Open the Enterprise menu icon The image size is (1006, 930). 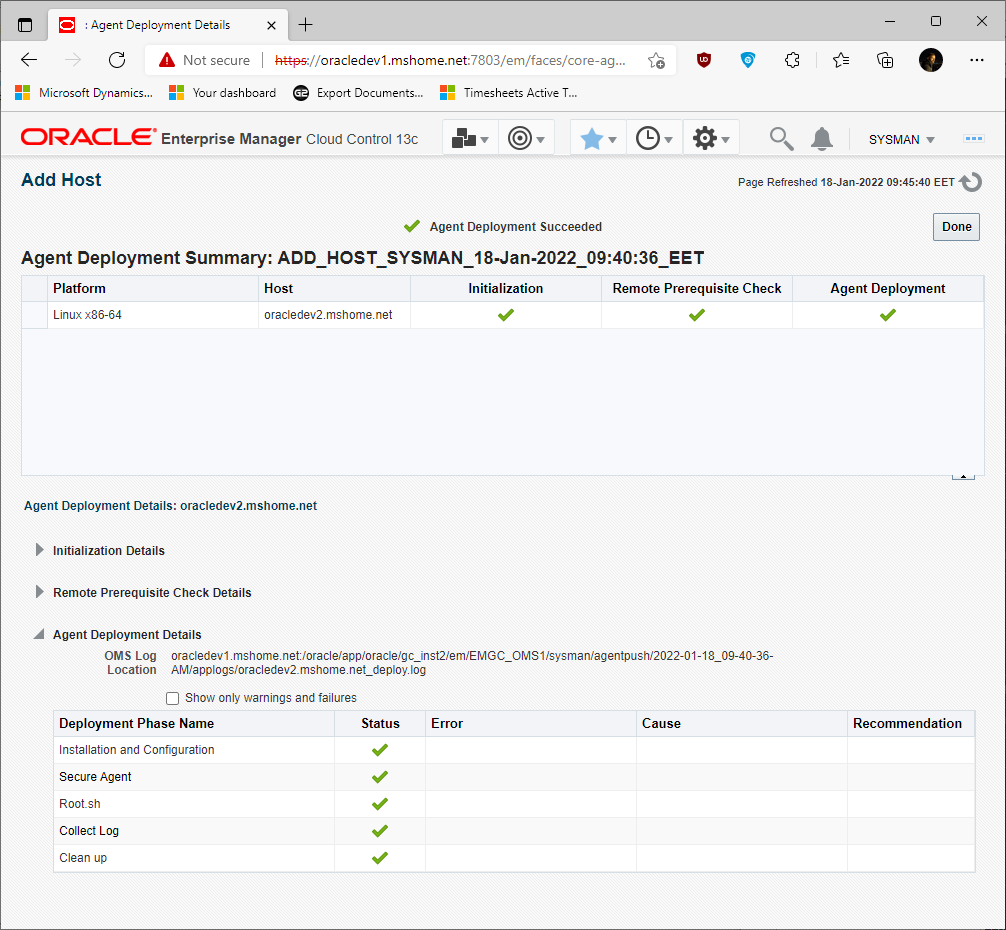coord(470,139)
